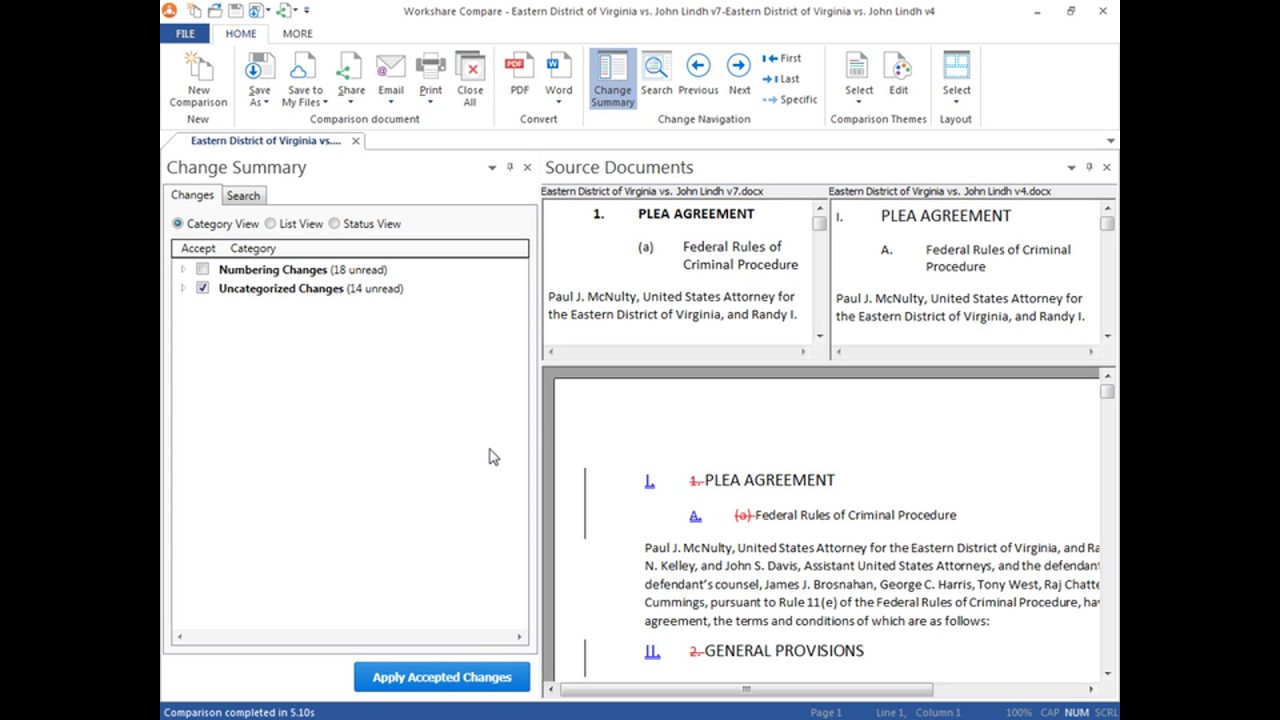This screenshot has width=1280, height=720.
Task: Click Close All in ribbon
Action: [470, 80]
